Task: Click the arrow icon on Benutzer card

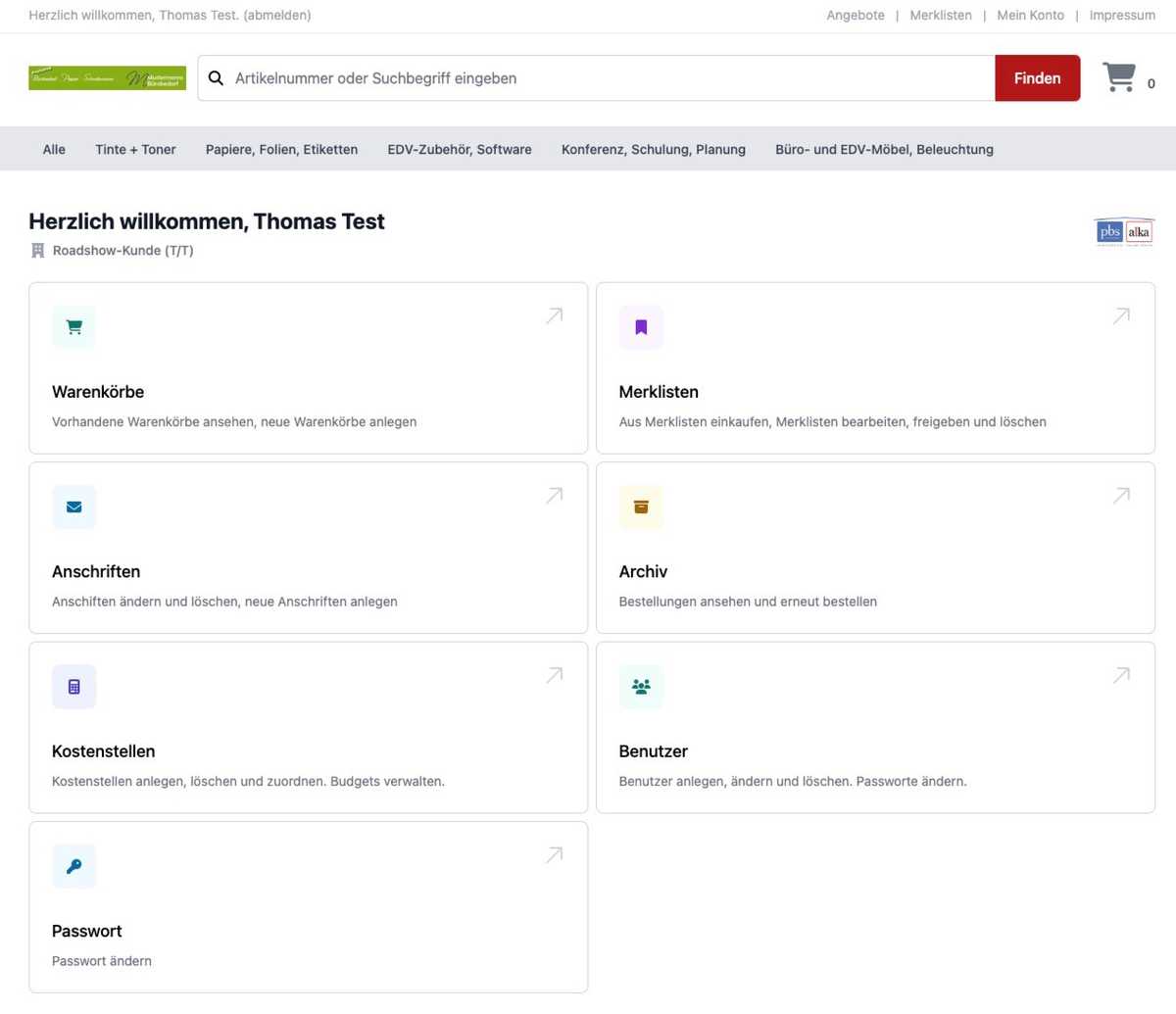Action: click(1122, 675)
